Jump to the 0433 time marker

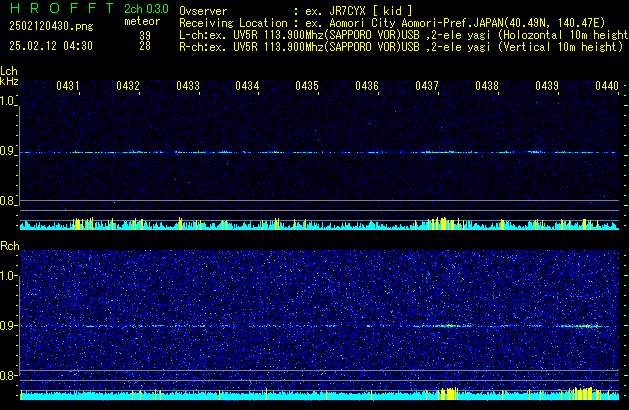pyautogui.click(x=188, y=86)
